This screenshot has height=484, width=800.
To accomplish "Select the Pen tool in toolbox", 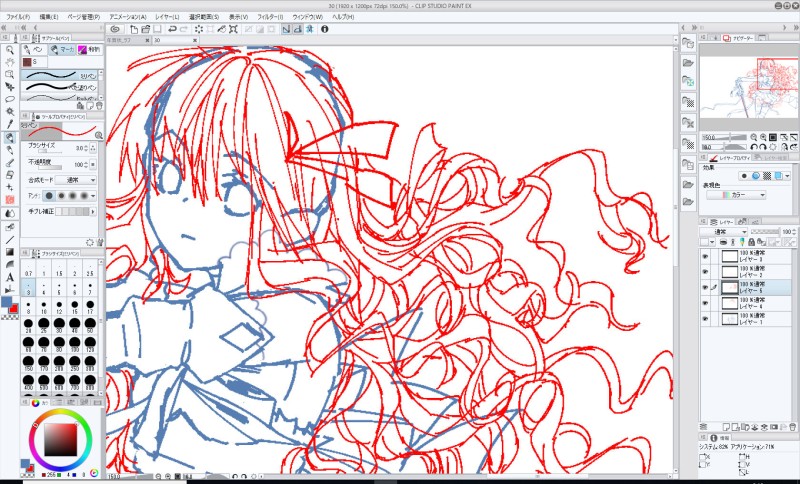I will (x=10, y=138).
